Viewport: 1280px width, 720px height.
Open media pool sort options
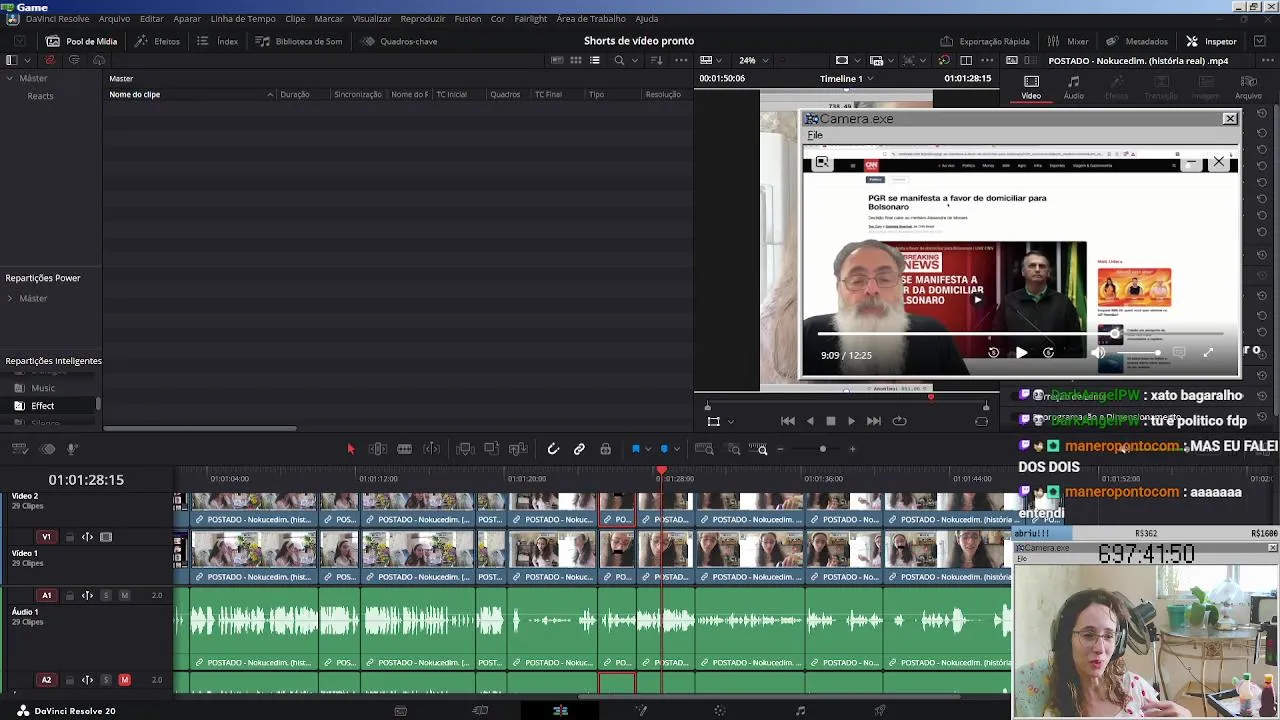pos(656,60)
